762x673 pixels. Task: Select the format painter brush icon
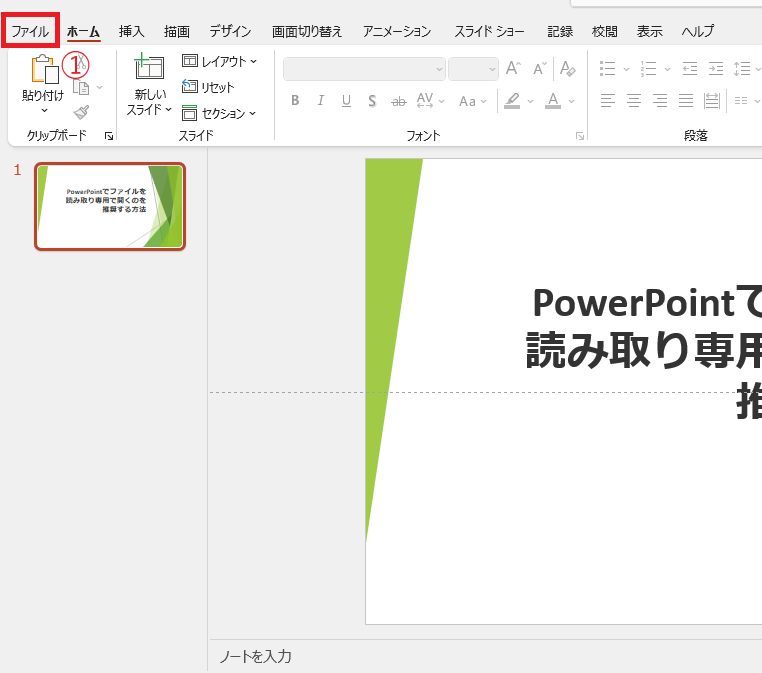(81, 113)
